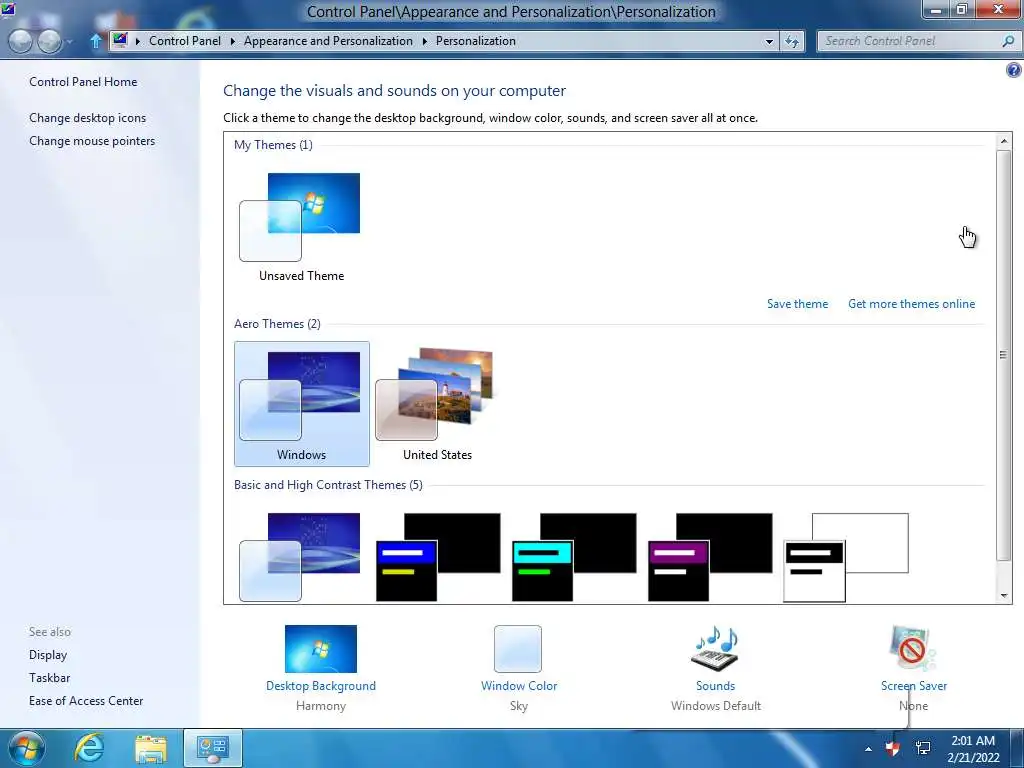
Task: Click the search magnifier icon
Action: click(x=1008, y=41)
